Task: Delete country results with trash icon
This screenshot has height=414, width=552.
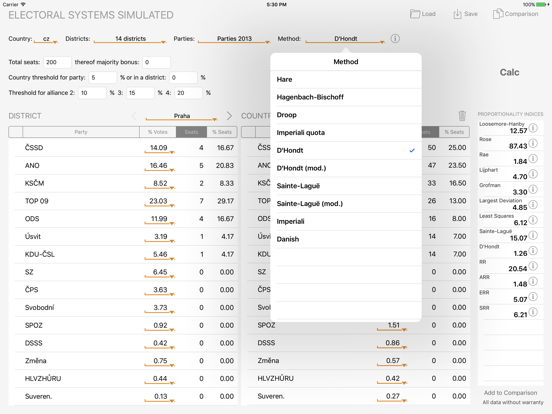Action: pos(462,115)
